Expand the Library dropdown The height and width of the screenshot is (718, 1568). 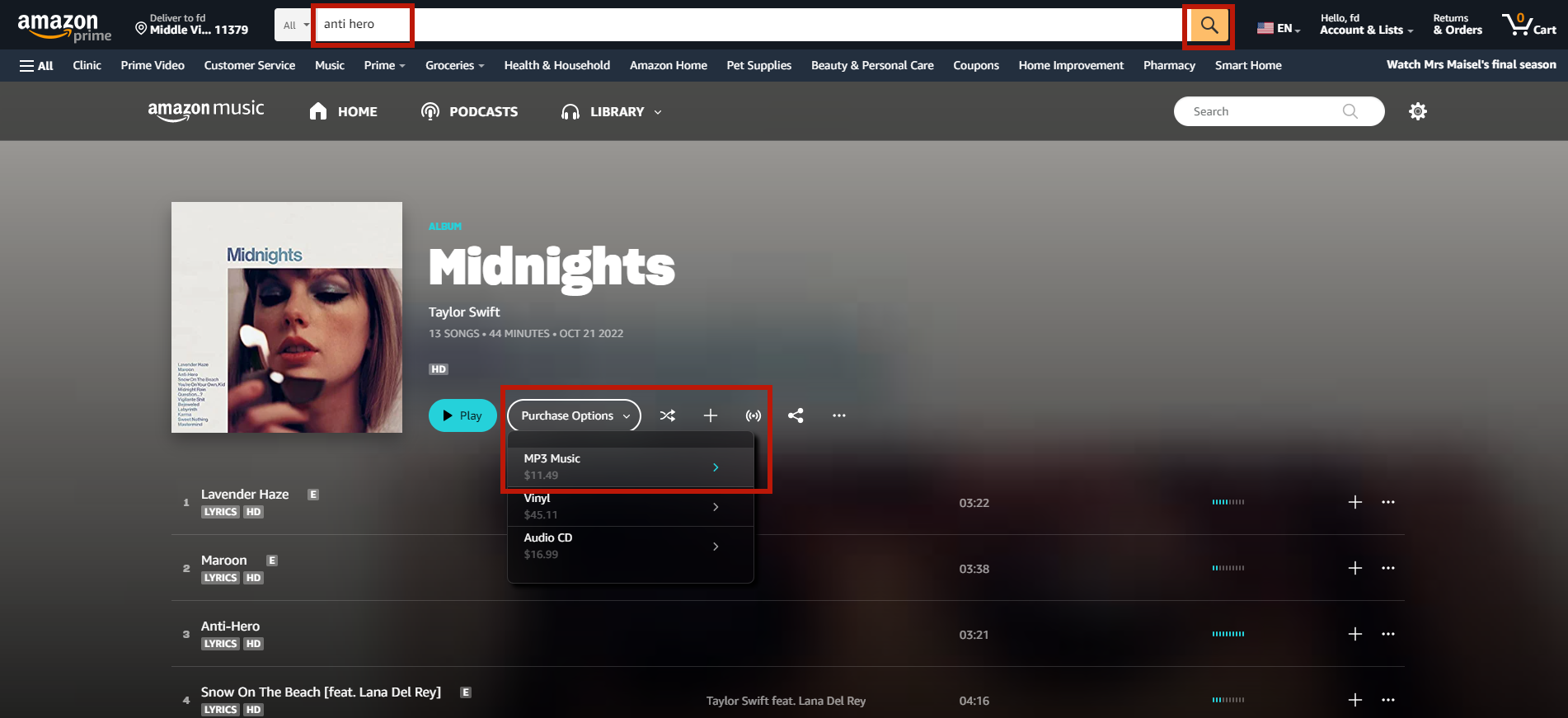(x=612, y=111)
